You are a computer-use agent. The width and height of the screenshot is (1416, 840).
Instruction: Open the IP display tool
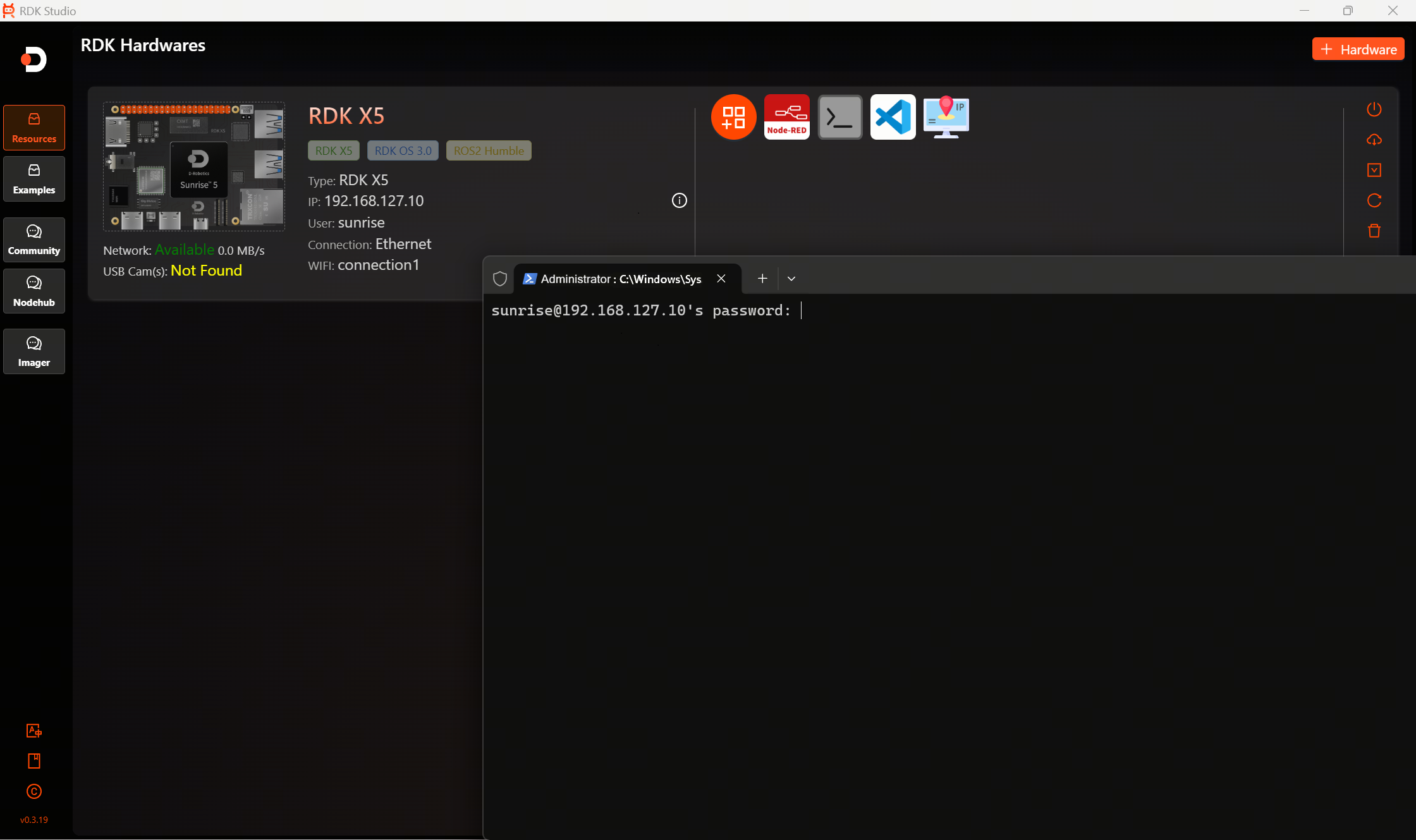946,117
